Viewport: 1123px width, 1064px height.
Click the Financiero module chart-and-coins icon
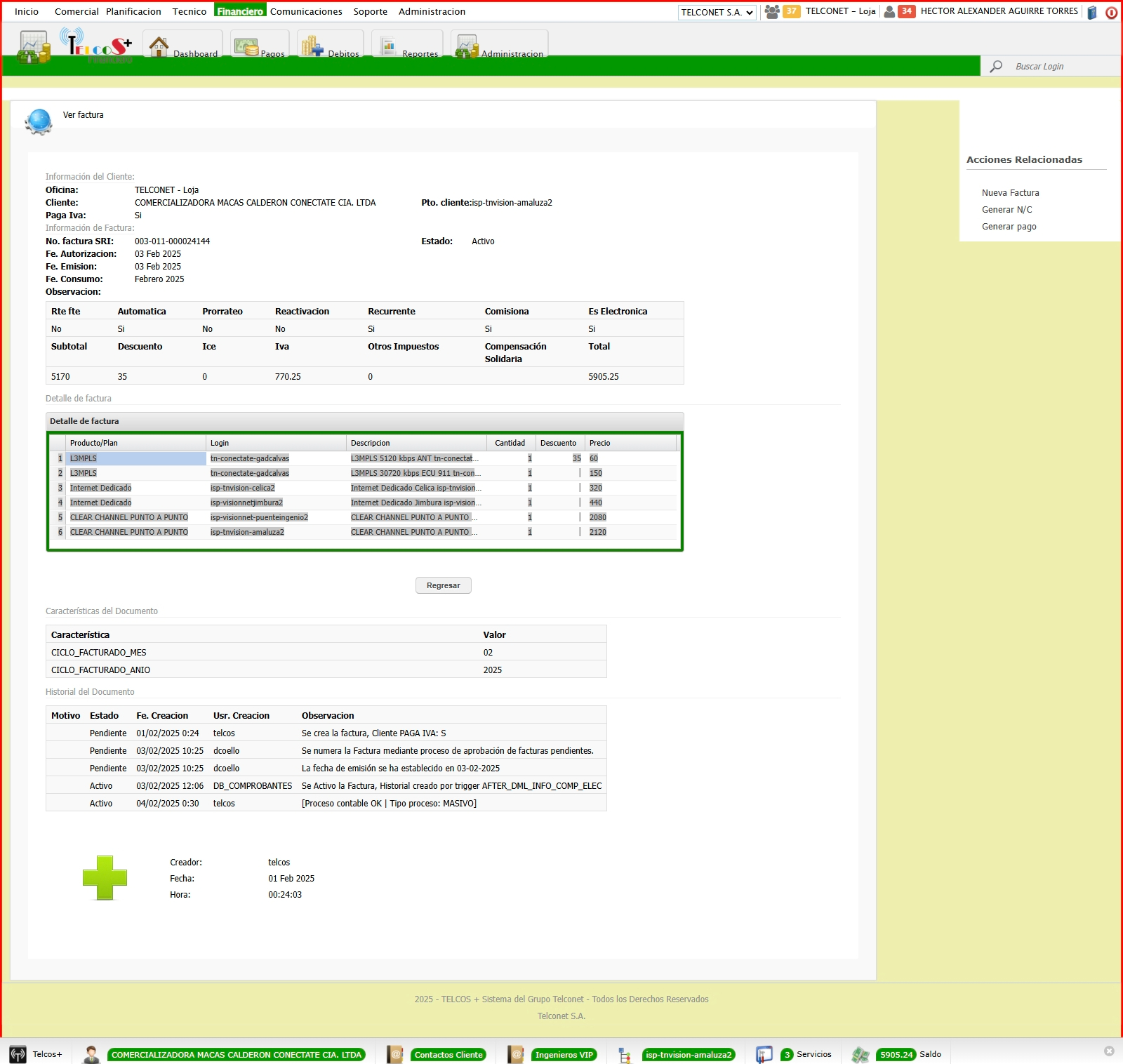click(x=34, y=47)
